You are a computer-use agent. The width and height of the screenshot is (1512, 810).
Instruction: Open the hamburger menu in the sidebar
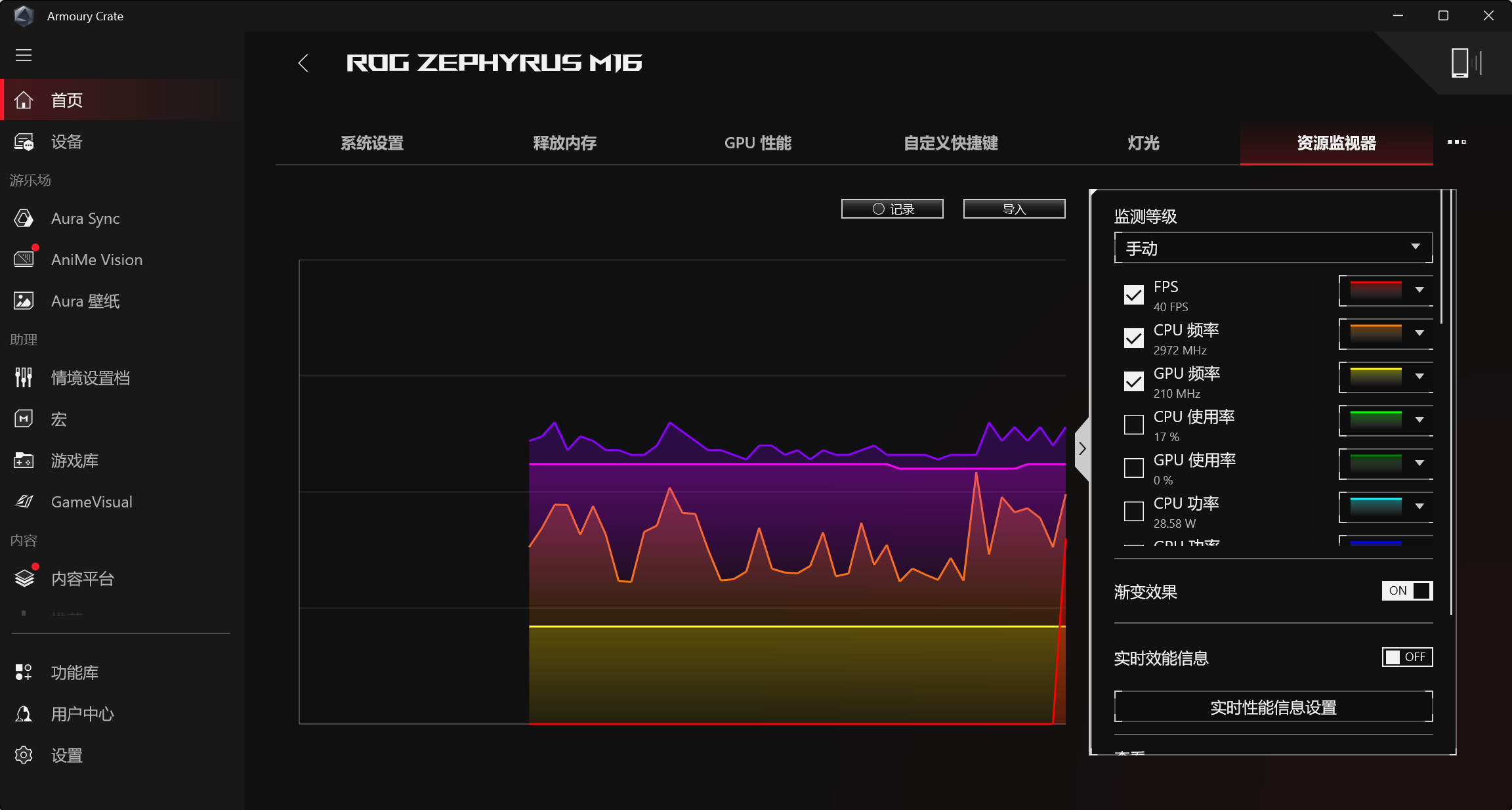pos(24,55)
